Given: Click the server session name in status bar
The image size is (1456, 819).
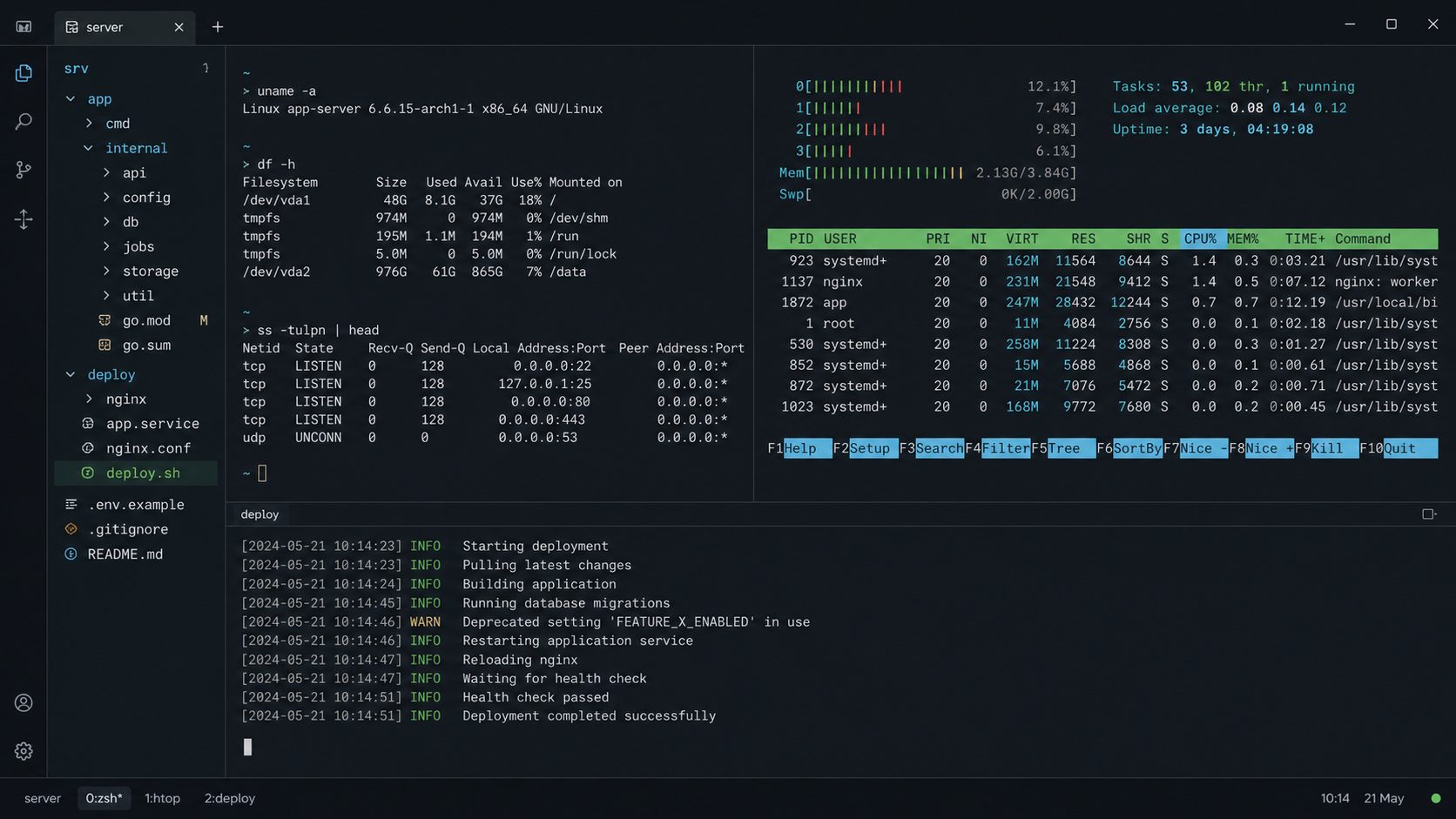Looking at the screenshot, I should [x=43, y=798].
